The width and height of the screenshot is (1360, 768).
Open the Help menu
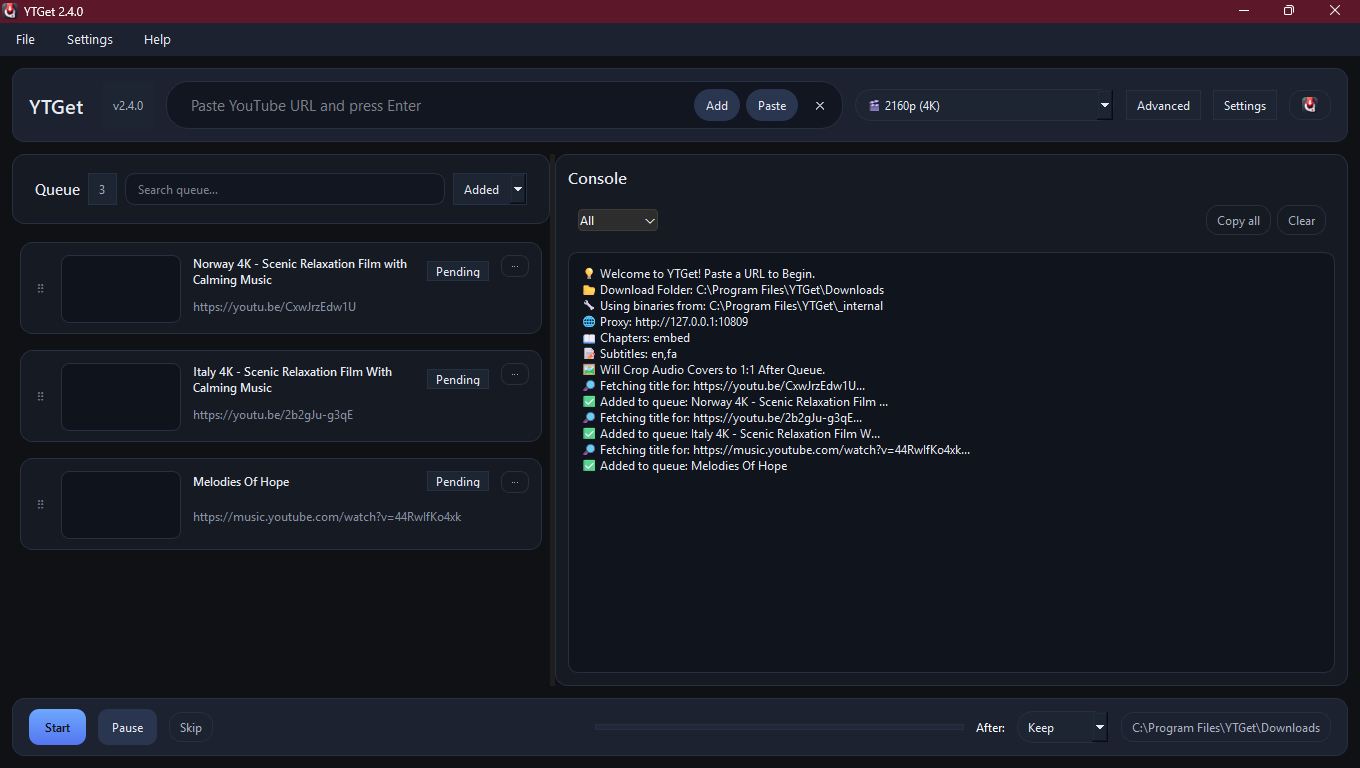pyautogui.click(x=157, y=39)
